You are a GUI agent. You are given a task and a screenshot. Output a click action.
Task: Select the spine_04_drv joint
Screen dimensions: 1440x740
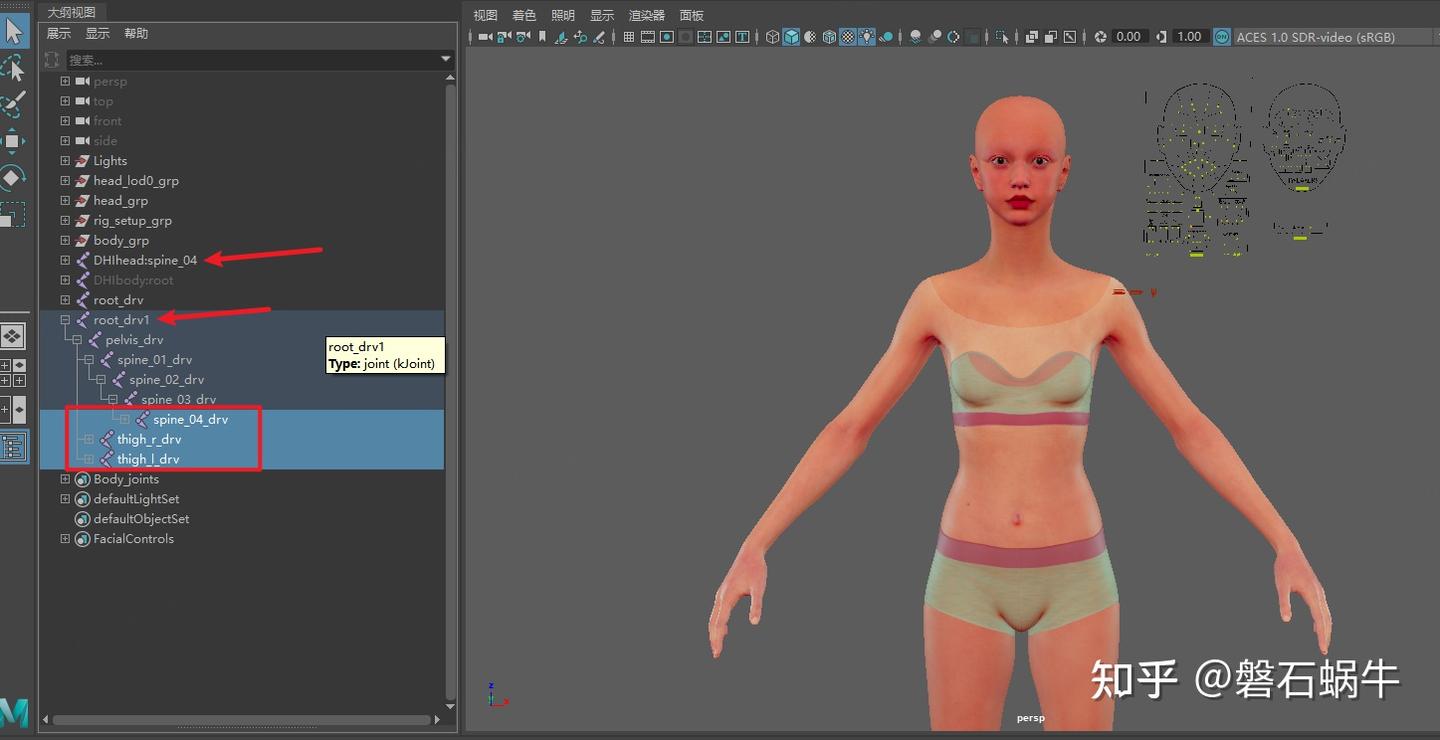point(190,420)
